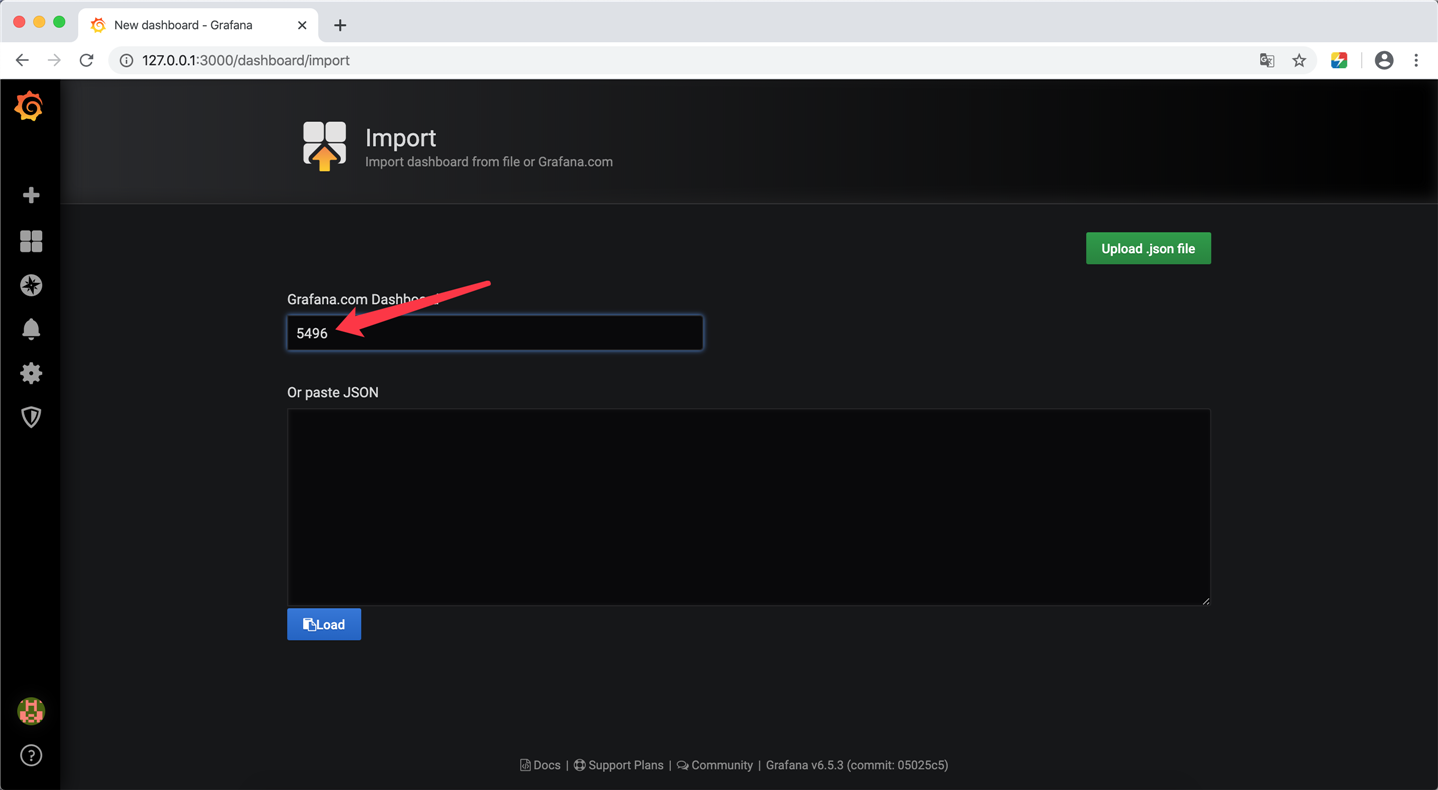The width and height of the screenshot is (1438, 790).
Task: Open the translate page icon
Action: click(1267, 60)
